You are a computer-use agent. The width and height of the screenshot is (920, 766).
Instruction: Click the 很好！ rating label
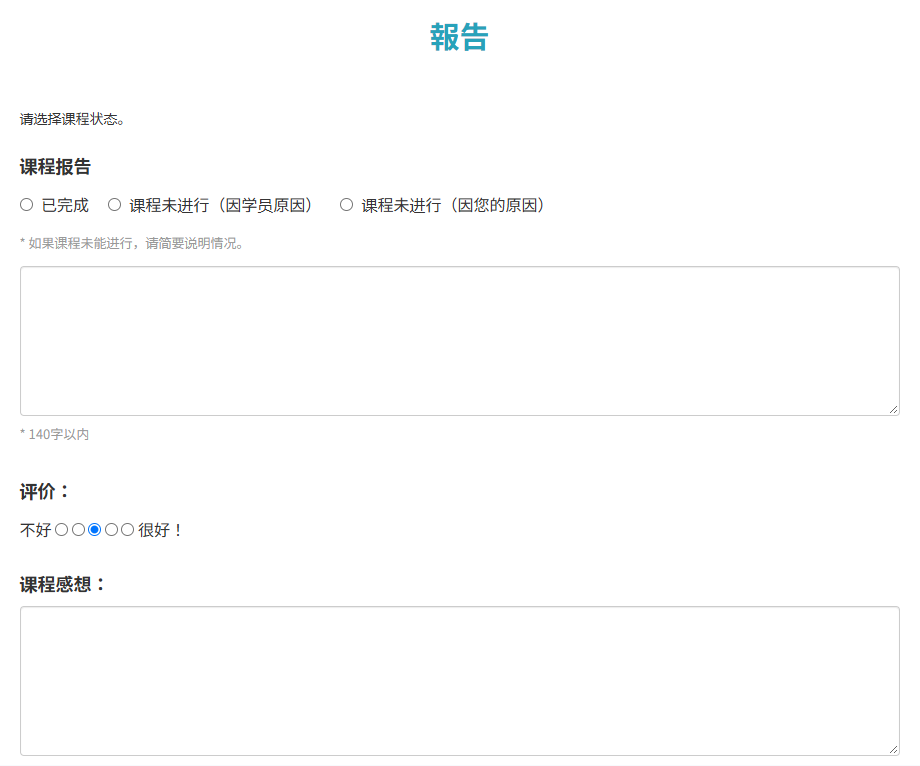(160, 530)
